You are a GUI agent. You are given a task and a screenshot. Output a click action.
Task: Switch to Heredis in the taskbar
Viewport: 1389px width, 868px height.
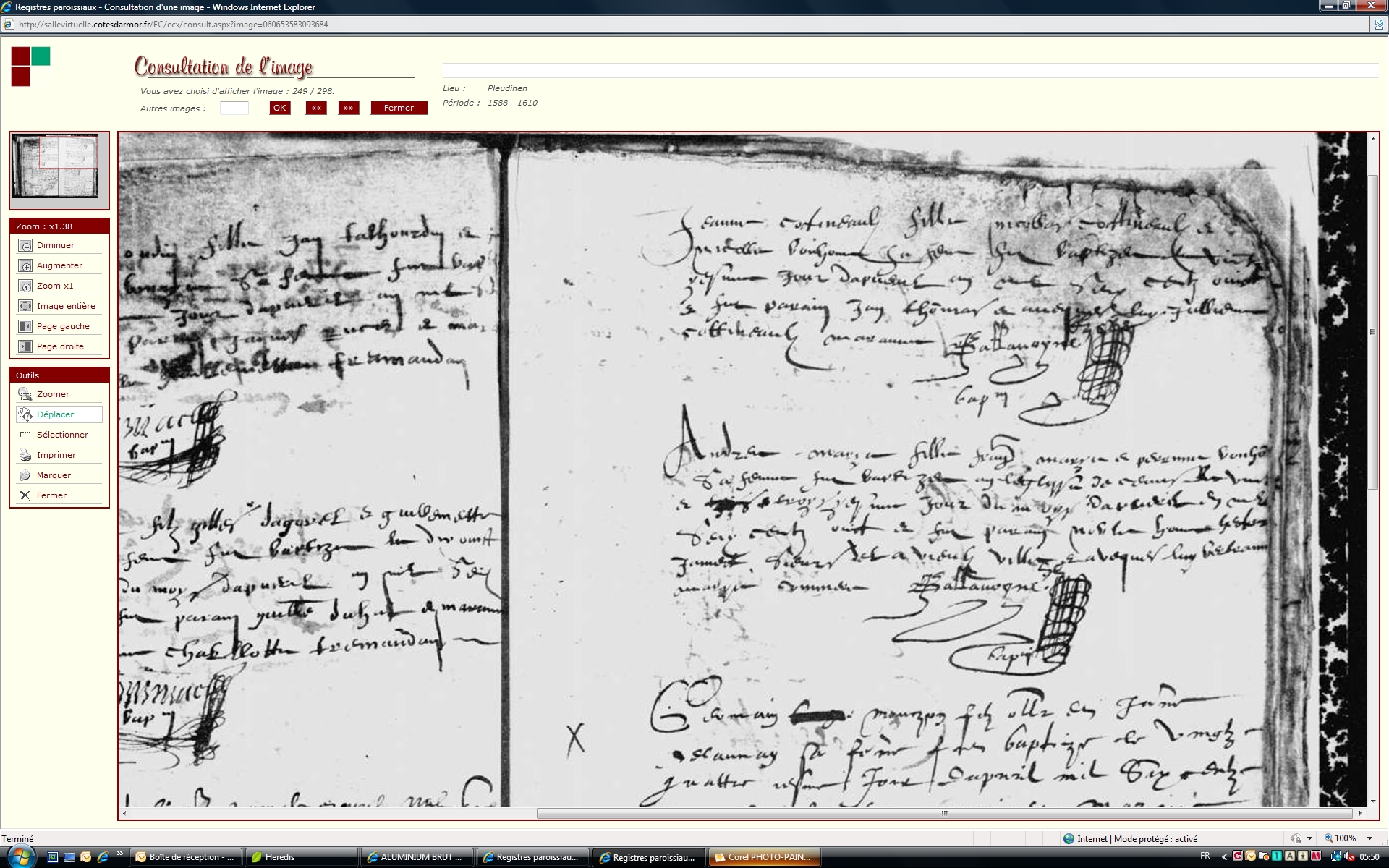(x=301, y=857)
